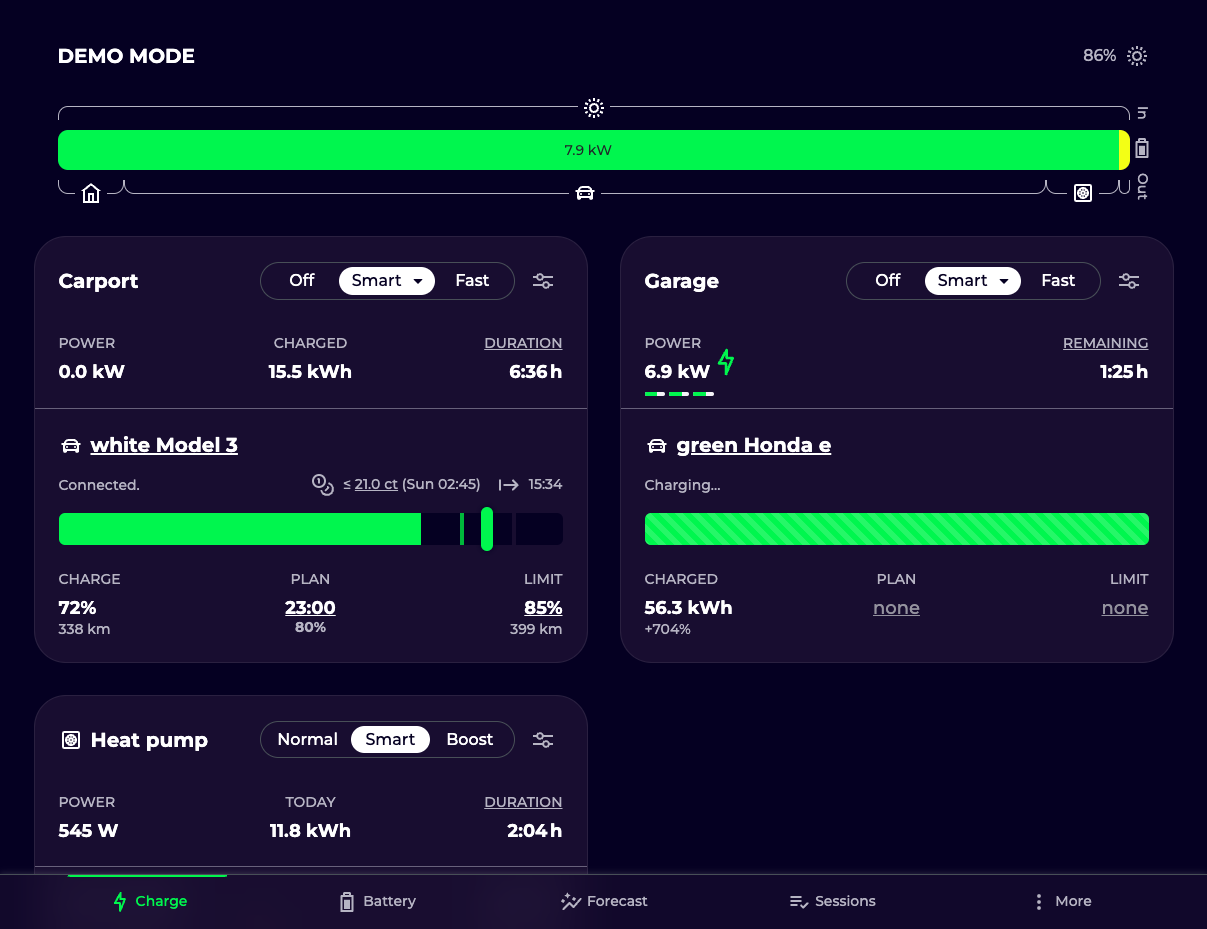
Task: Set Carport charging mode to Fast
Action: click(472, 281)
